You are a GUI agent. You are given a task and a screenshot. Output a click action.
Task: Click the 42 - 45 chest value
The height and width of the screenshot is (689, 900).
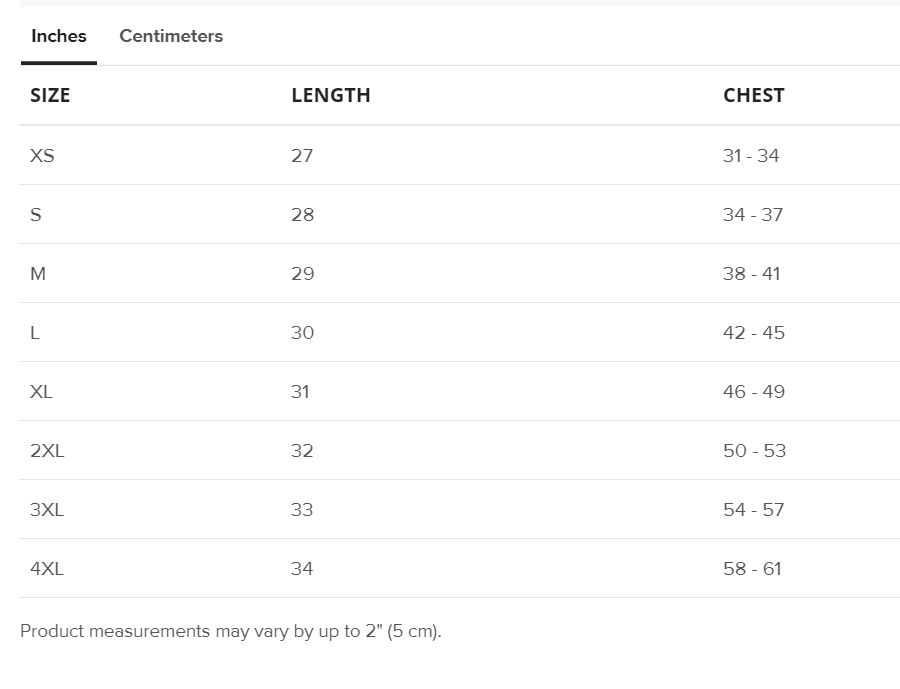pyautogui.click(x=754, y=333)
